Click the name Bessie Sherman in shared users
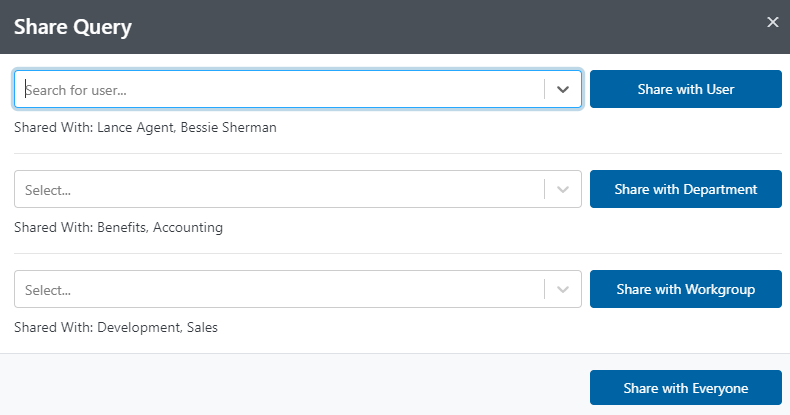Viewport: 790px width, 415px height. pyautogui.click(x=228, y=128)
